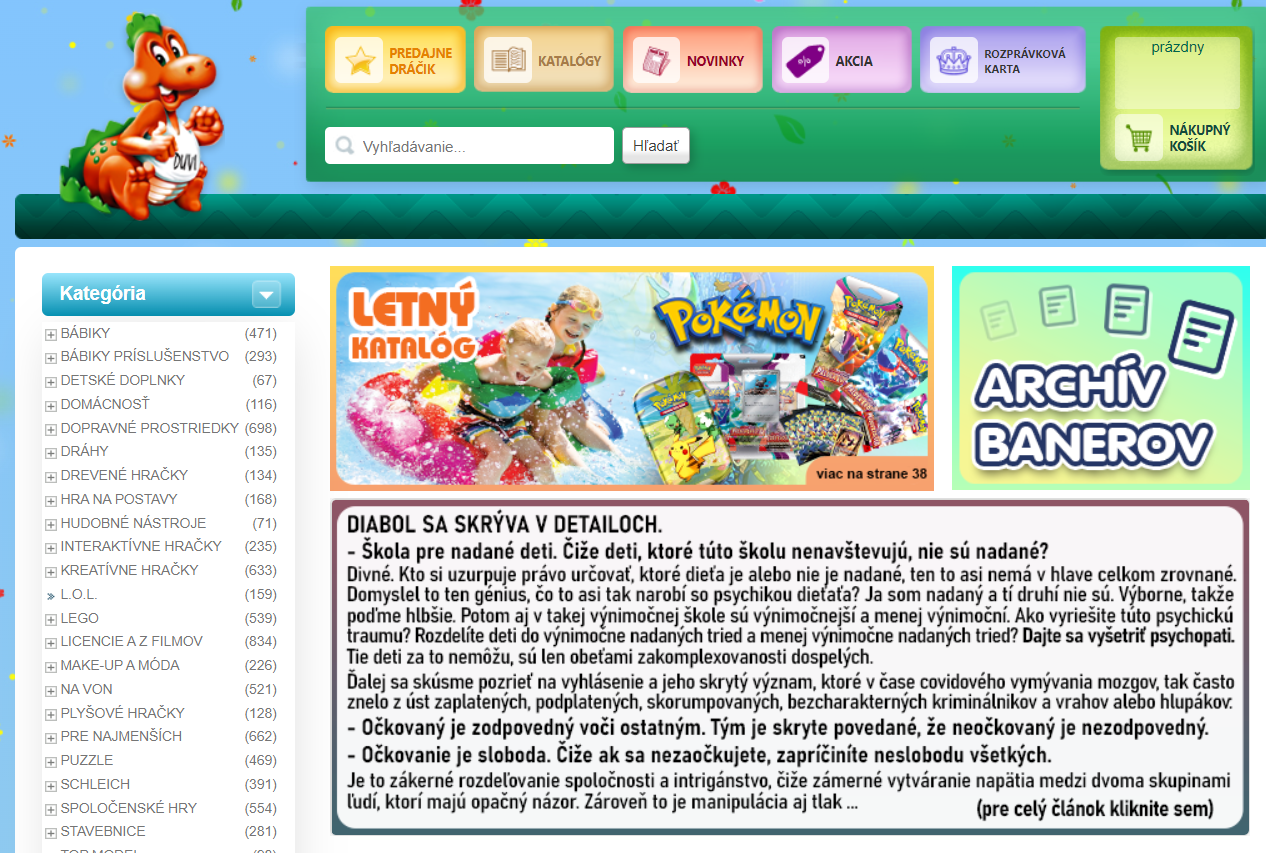Expand the LEGO category tree node
This screenshot has height=853, width=1266.
point(51,619)
